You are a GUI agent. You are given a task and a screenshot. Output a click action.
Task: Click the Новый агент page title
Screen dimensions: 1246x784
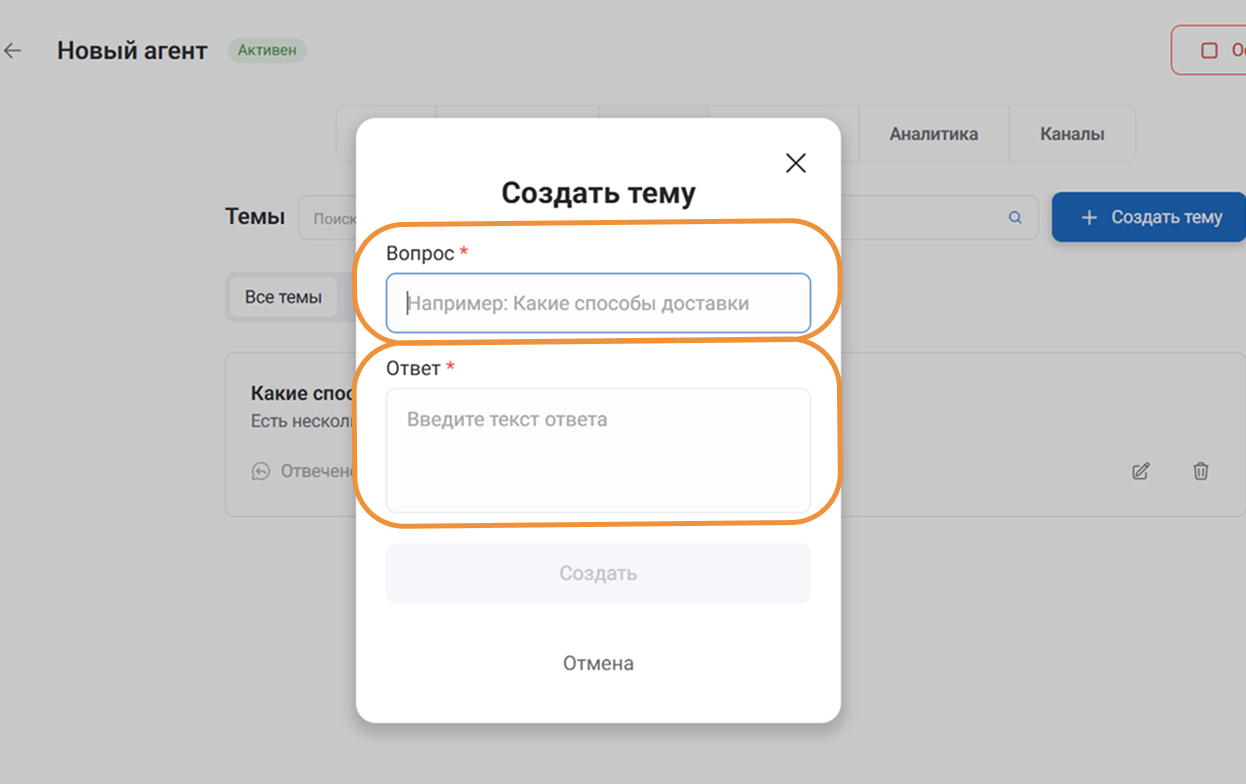click(132, 51)
